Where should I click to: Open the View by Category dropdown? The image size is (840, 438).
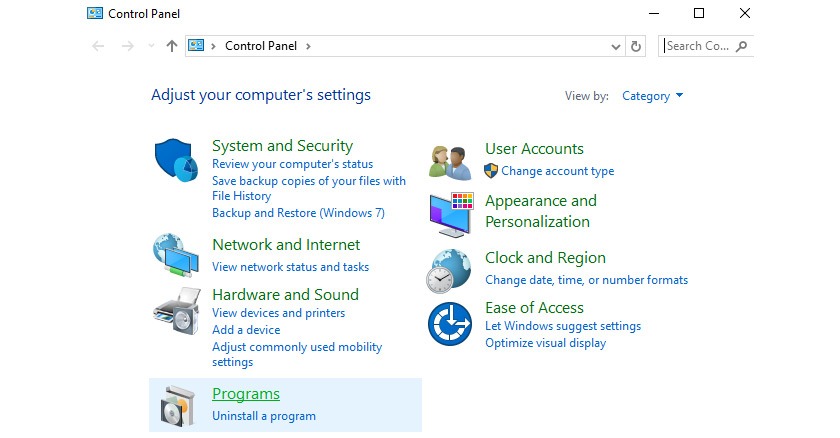(652, 96)
